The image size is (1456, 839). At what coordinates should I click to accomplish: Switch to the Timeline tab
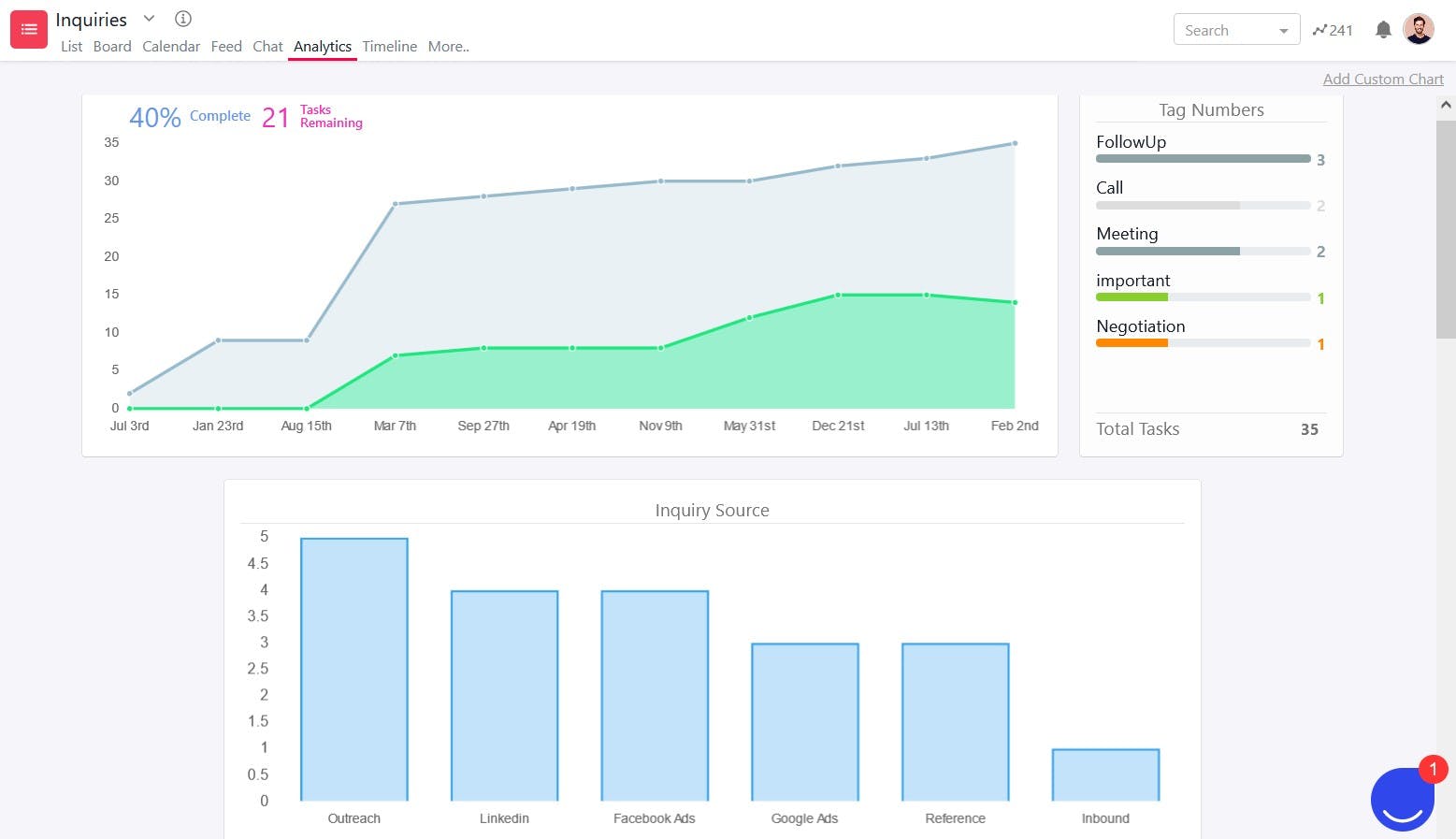[x=390, y=46]
